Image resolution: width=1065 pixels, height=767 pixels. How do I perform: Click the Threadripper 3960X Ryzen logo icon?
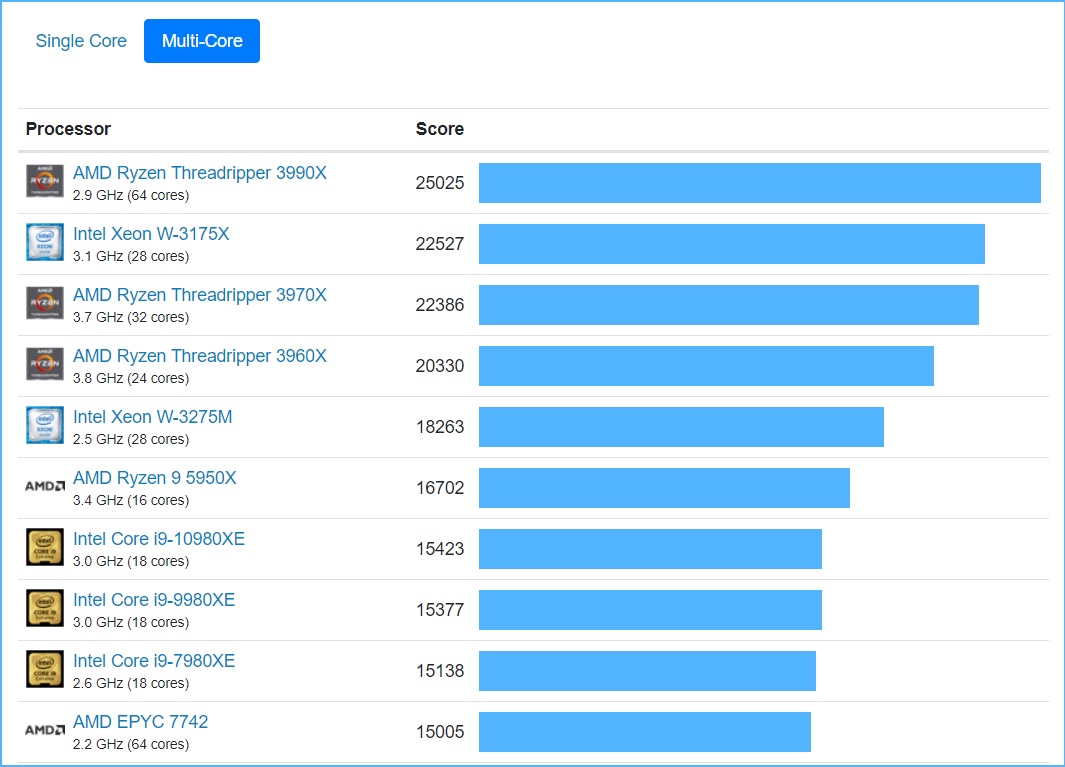(45, 364)
